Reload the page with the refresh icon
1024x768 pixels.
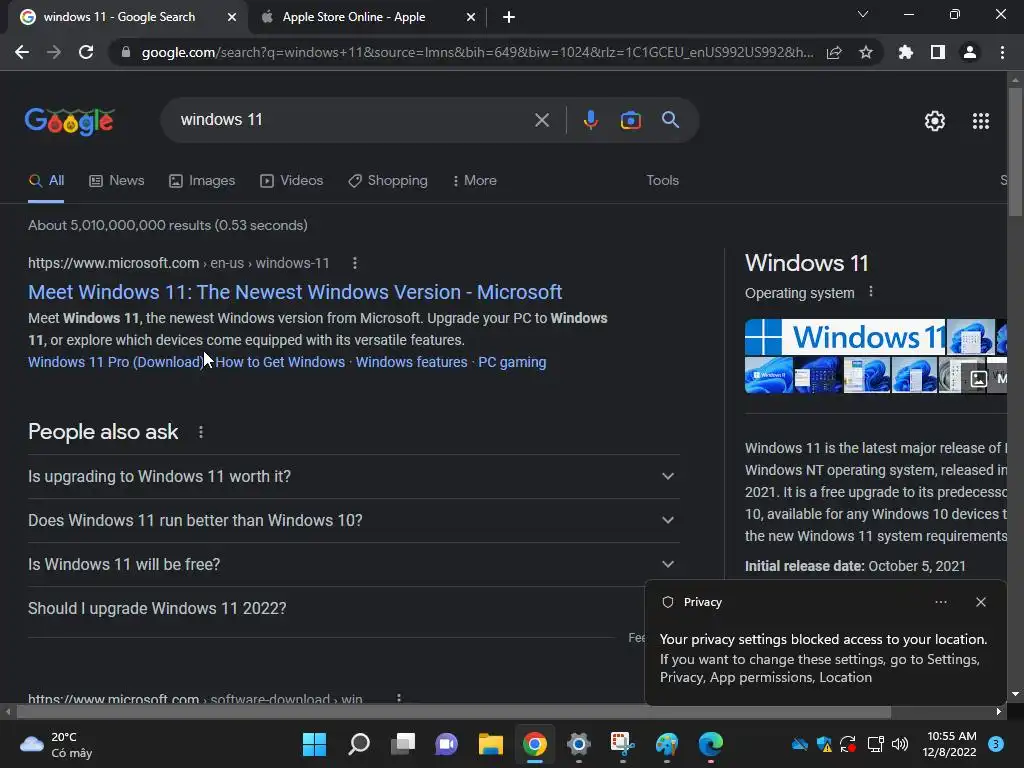(x=86, y=52)
